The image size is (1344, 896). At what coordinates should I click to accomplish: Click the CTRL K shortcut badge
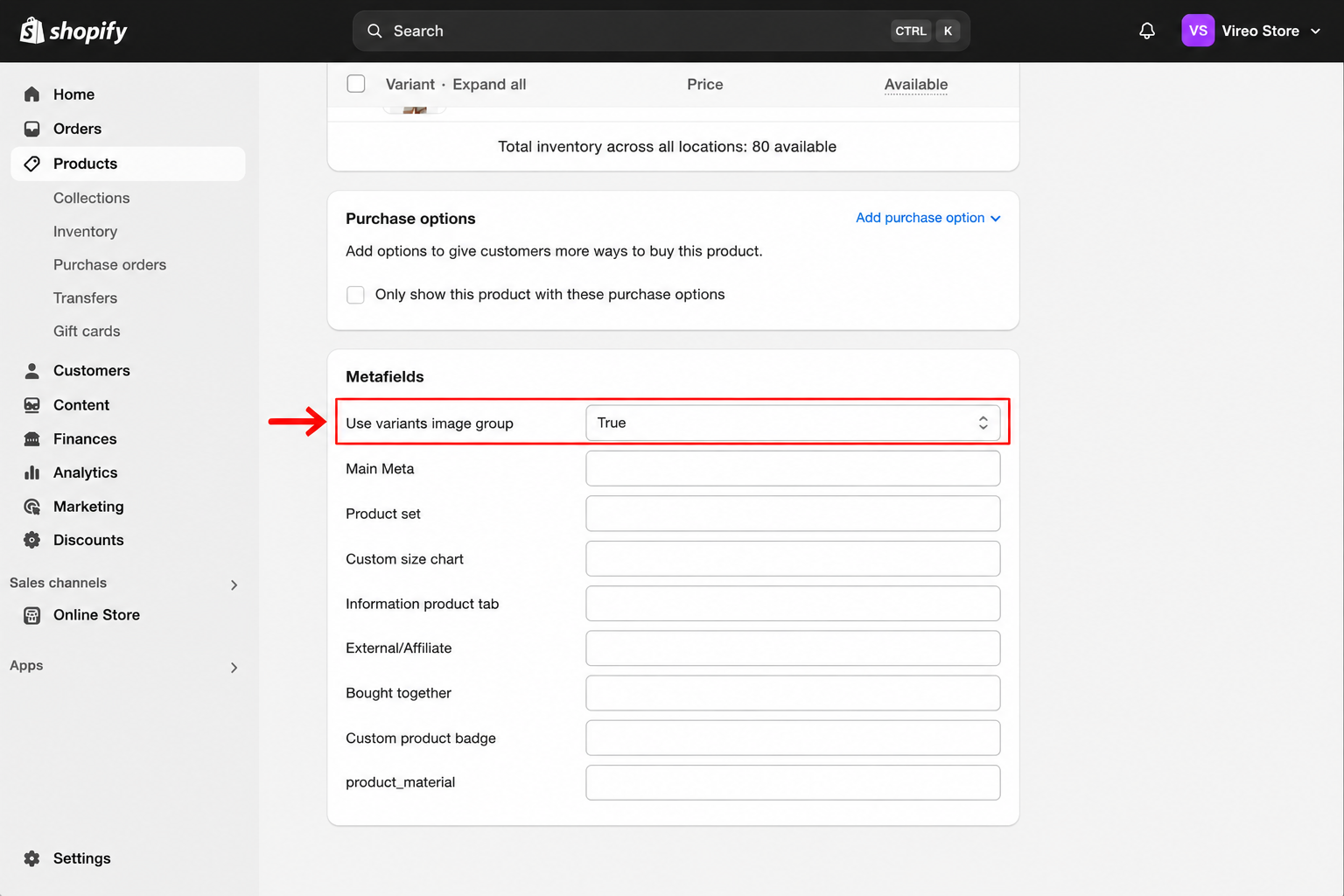point(926,31)
